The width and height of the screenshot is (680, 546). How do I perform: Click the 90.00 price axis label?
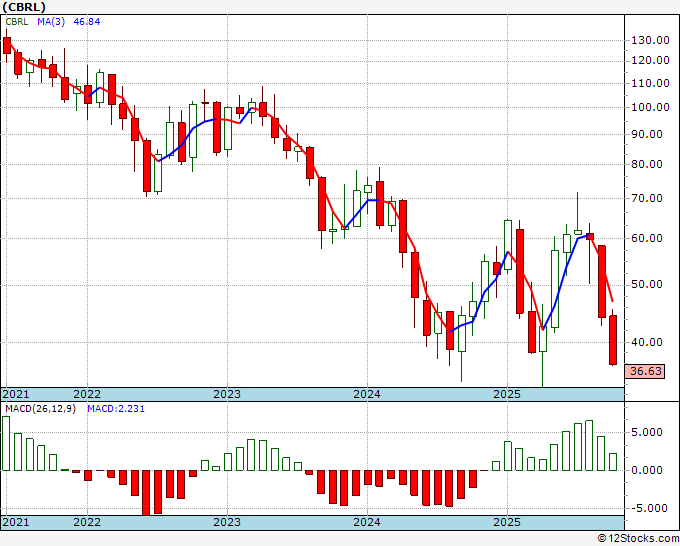pos(647,134)
